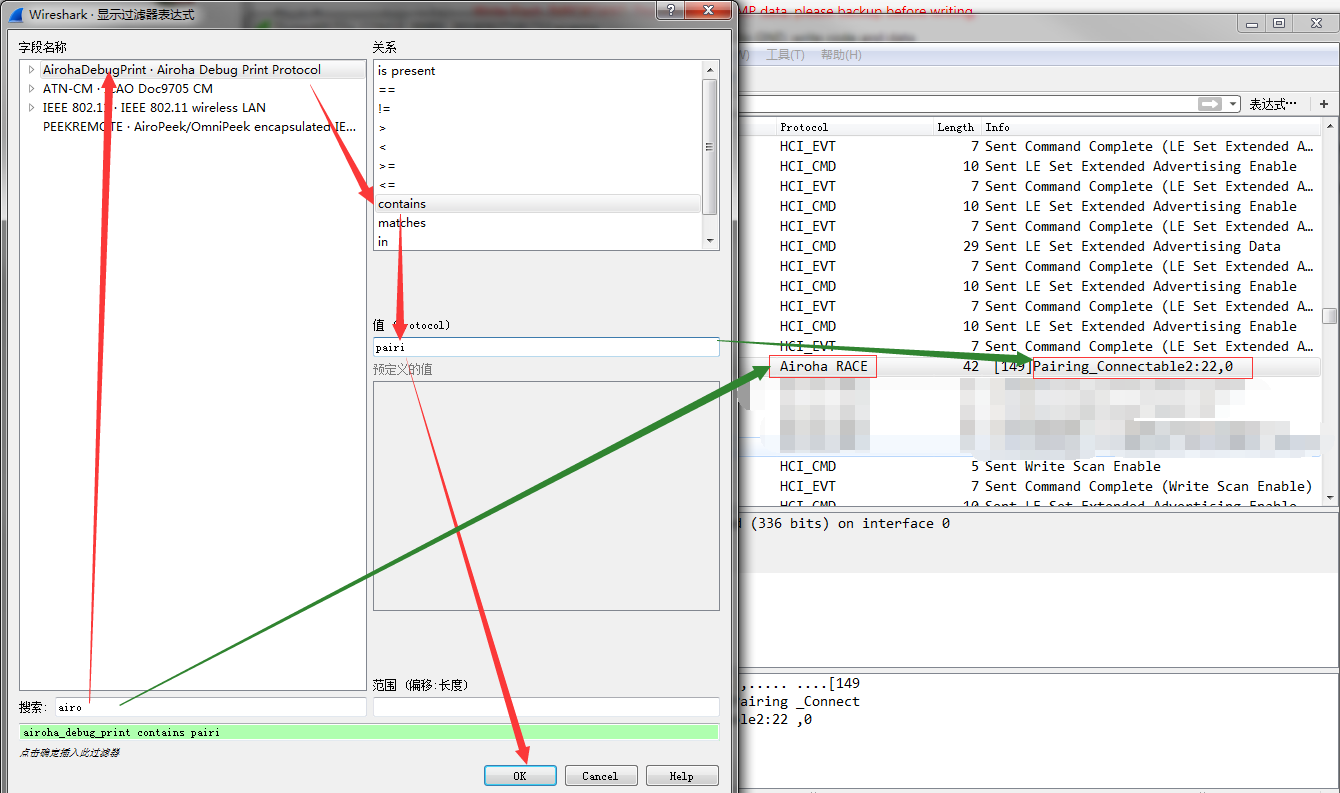This screenshot has height=793, width=1340.
Task: Select the Airoha RACE packet row
Action: coord(1030,367)
